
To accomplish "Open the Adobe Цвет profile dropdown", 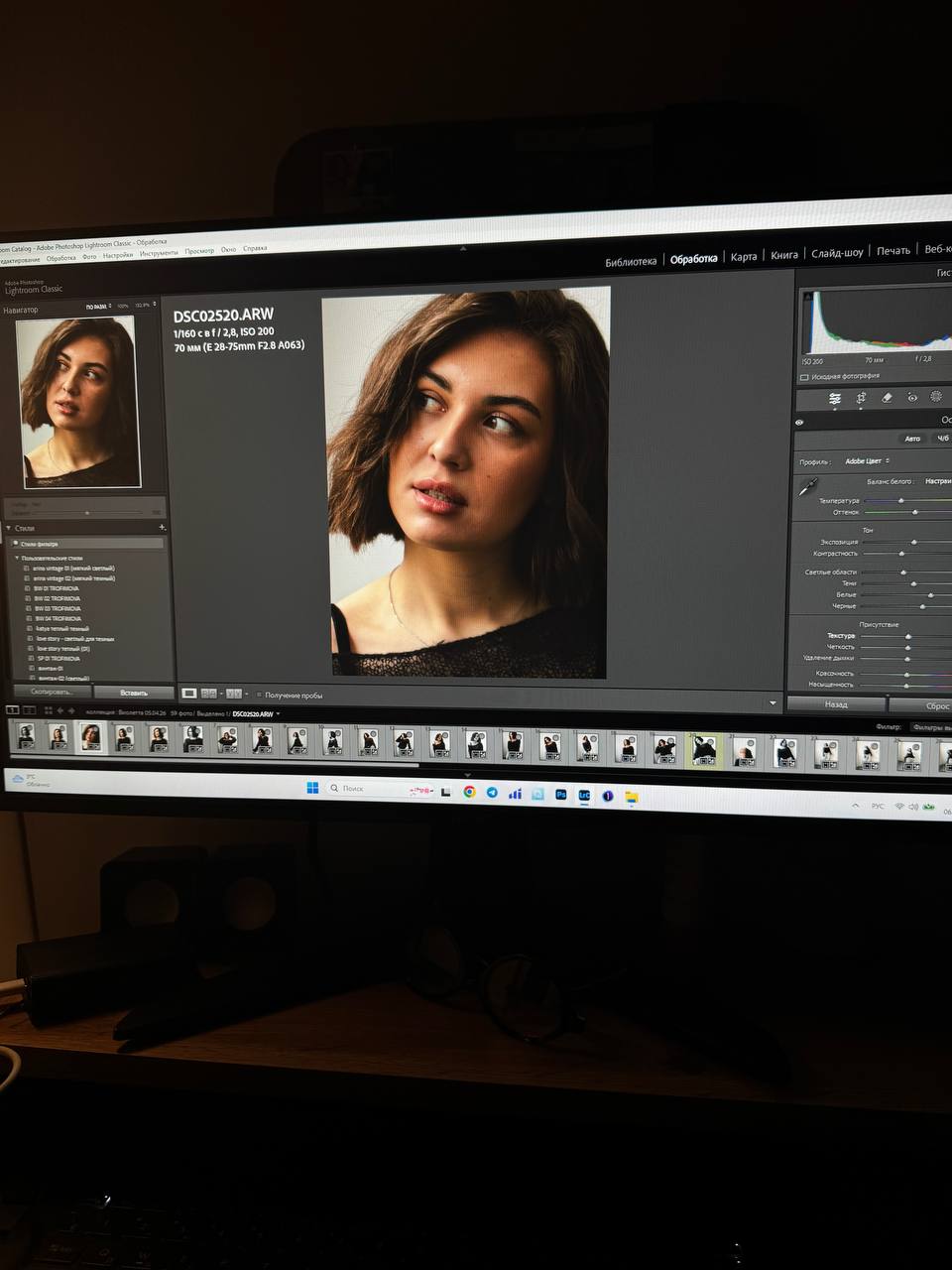I will [x=866, y=461].
